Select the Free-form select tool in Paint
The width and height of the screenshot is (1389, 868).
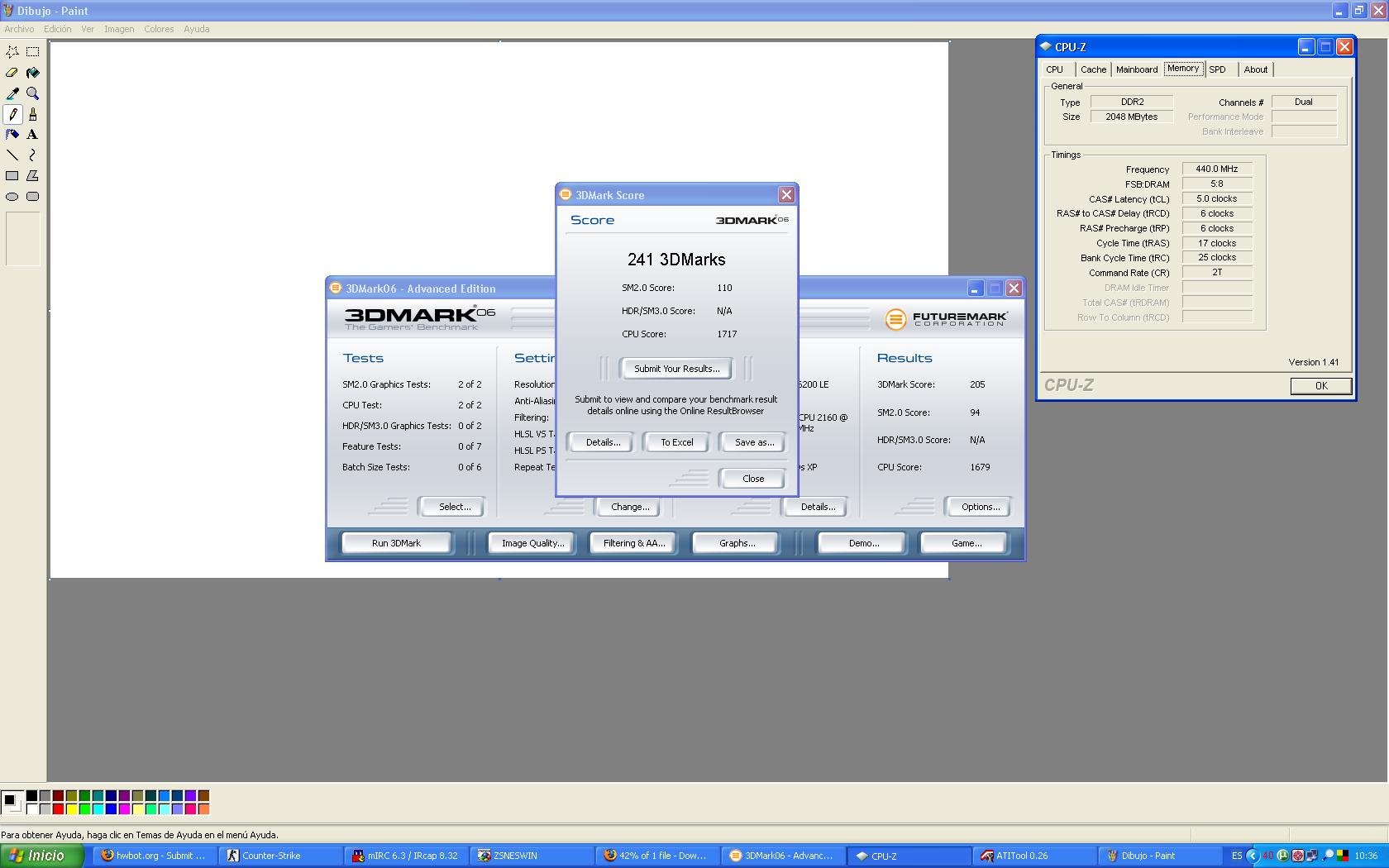(x=12, y=51)
